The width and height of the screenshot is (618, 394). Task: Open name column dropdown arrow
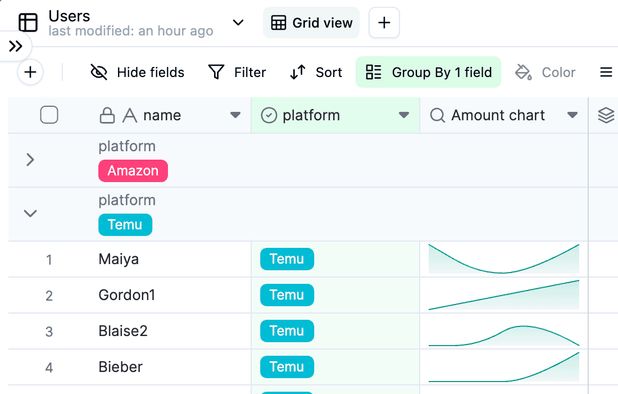[x=235, y=115]
